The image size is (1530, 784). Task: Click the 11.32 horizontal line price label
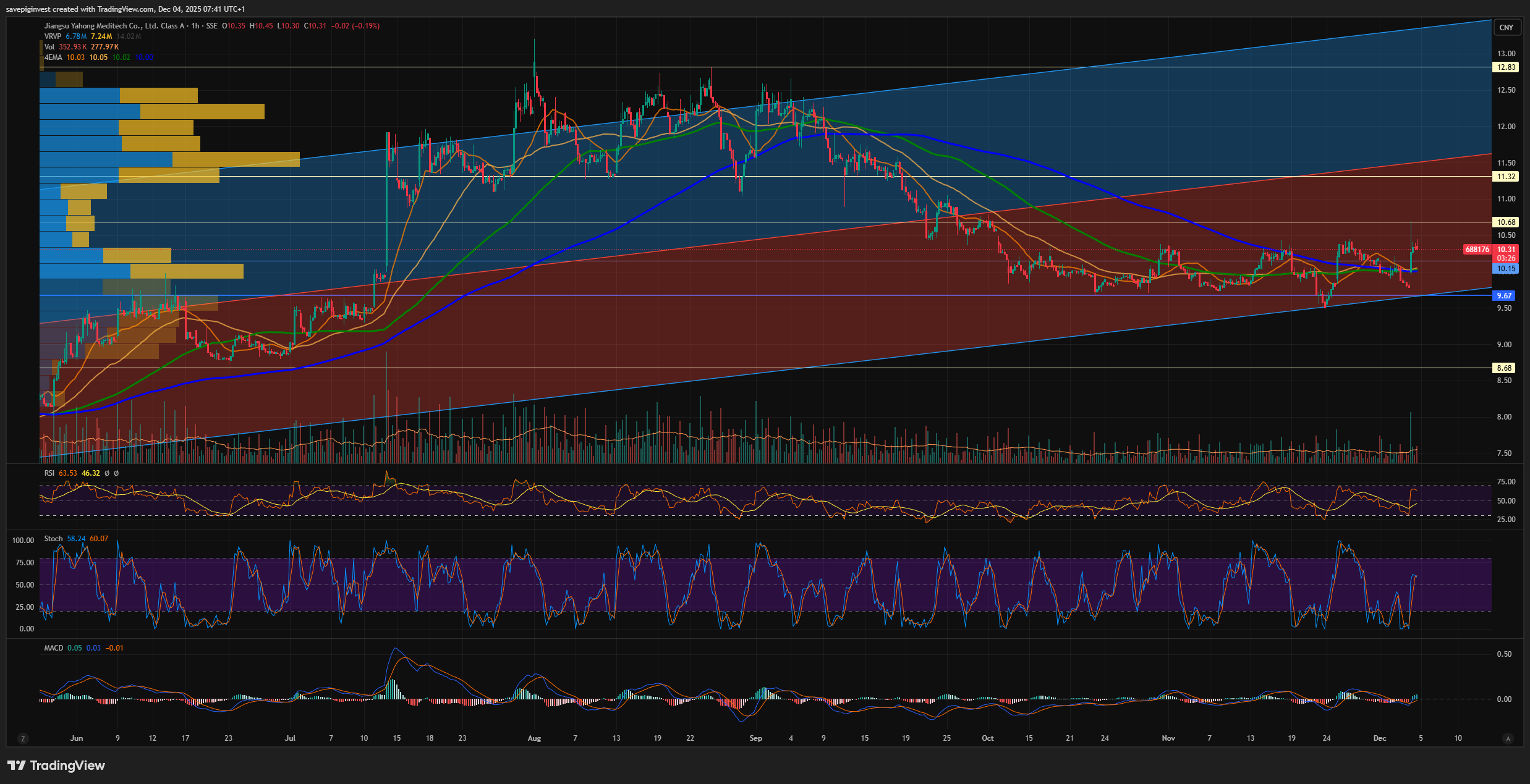click(x=1506, y=177)
